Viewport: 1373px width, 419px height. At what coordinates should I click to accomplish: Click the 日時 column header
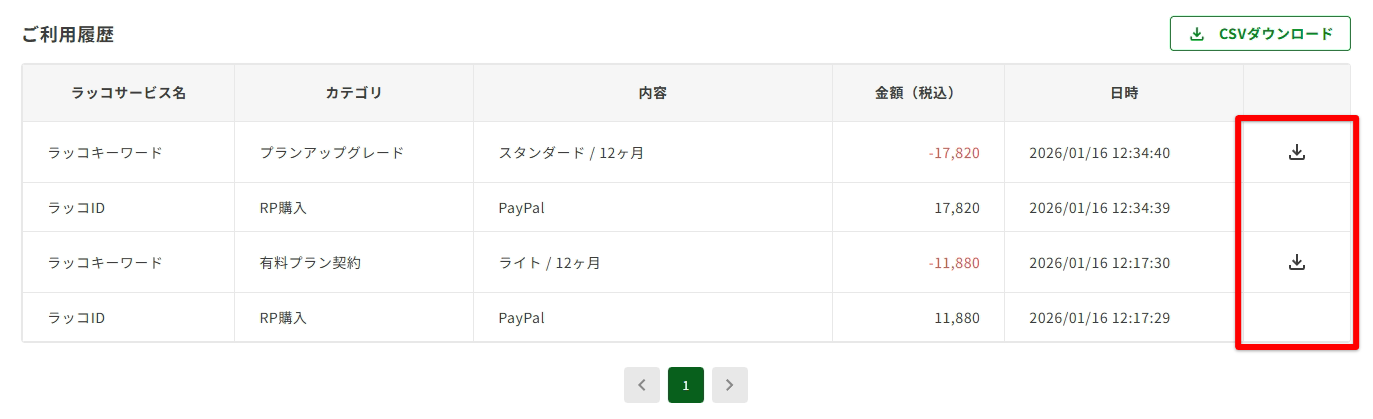(1124, 93)
